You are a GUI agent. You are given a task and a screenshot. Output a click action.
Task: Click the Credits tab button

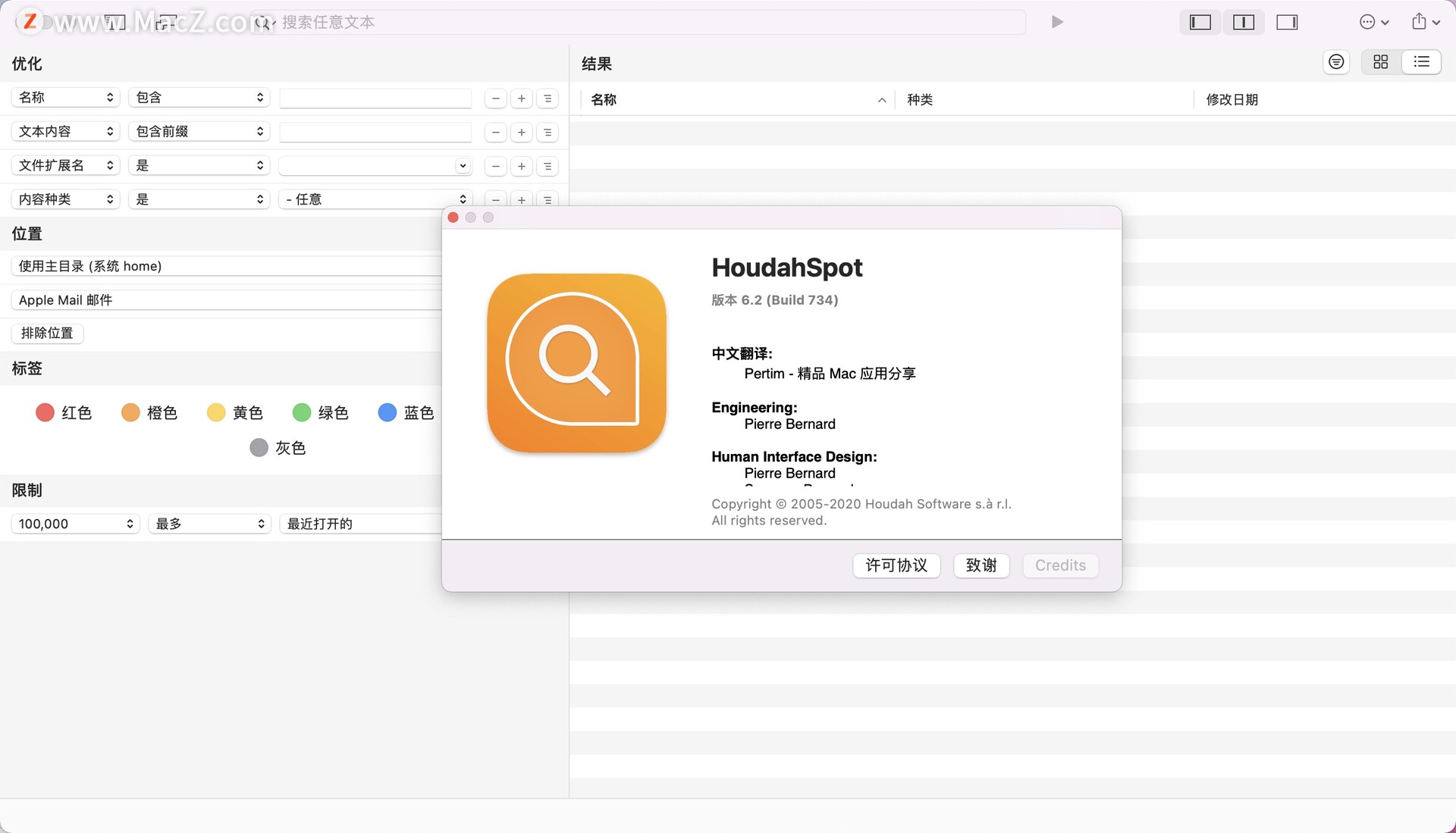click(1060, 565)
